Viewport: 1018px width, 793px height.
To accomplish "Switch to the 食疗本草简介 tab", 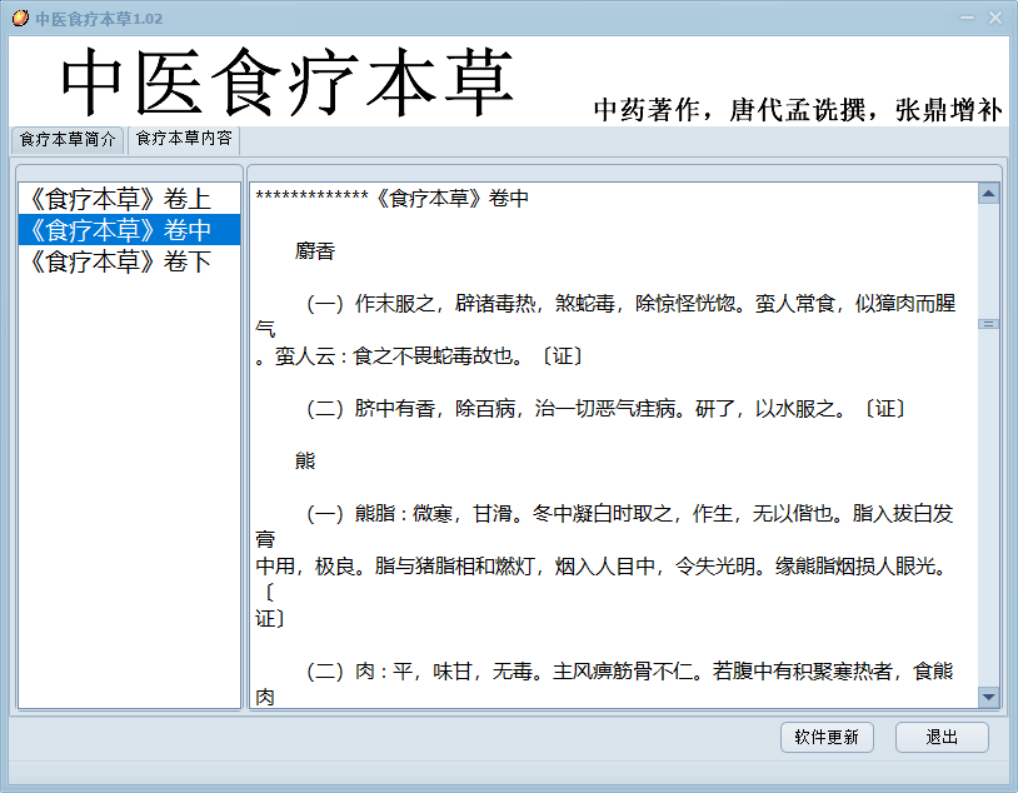I will [x=68, y=139].
